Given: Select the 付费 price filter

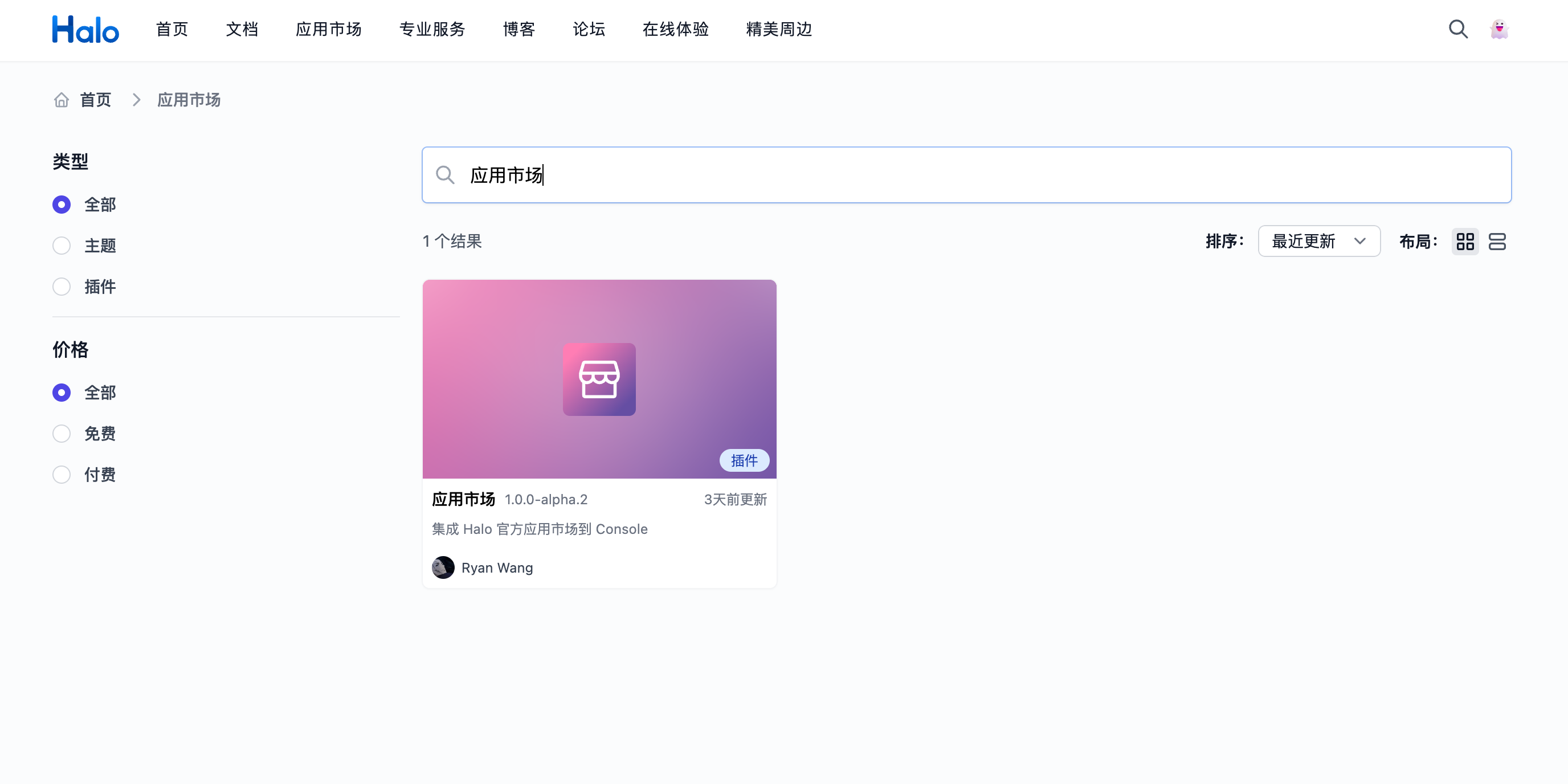Looking at the screenshot, I should coord(62,475).
